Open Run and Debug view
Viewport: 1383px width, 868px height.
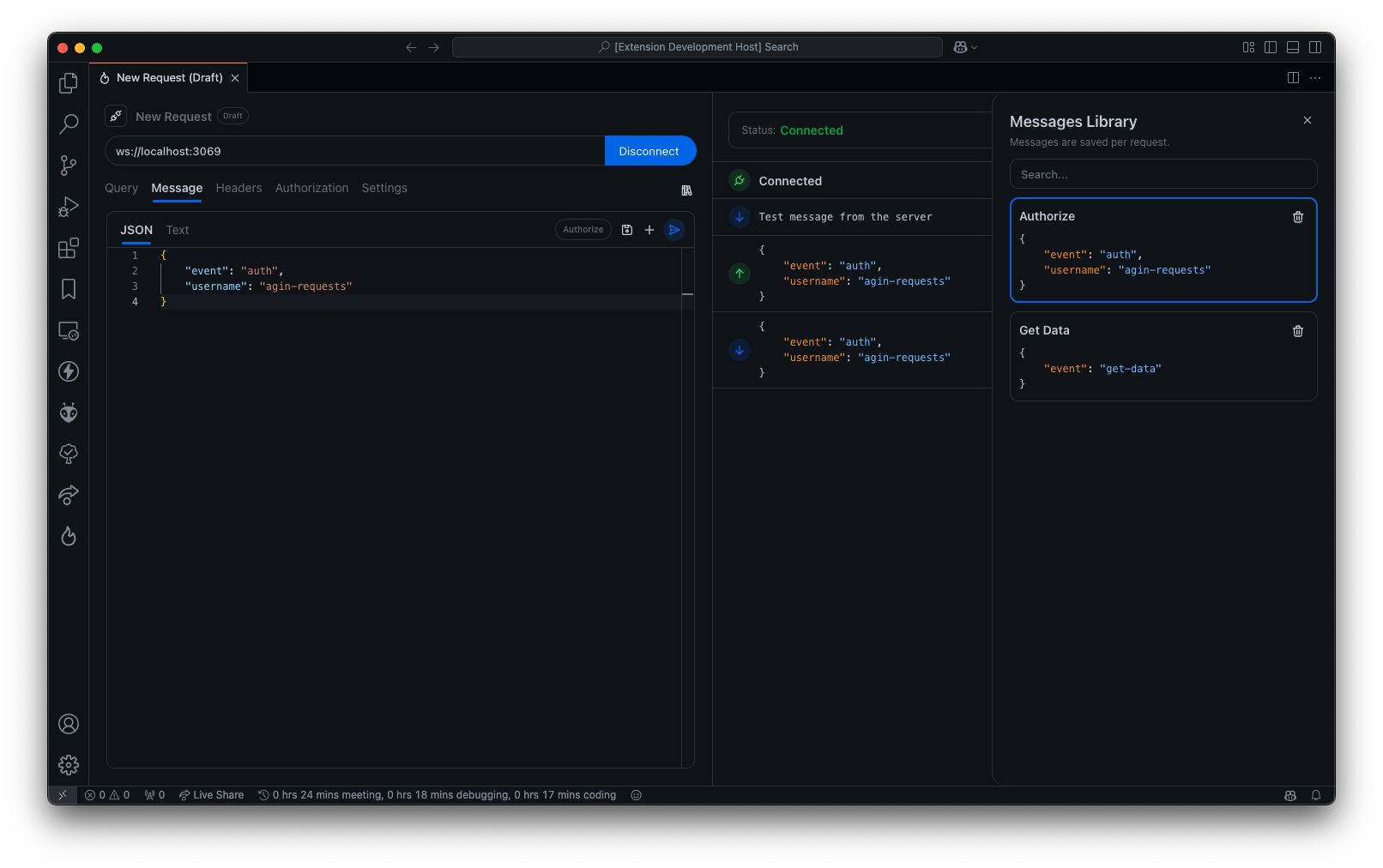(69, 207)
